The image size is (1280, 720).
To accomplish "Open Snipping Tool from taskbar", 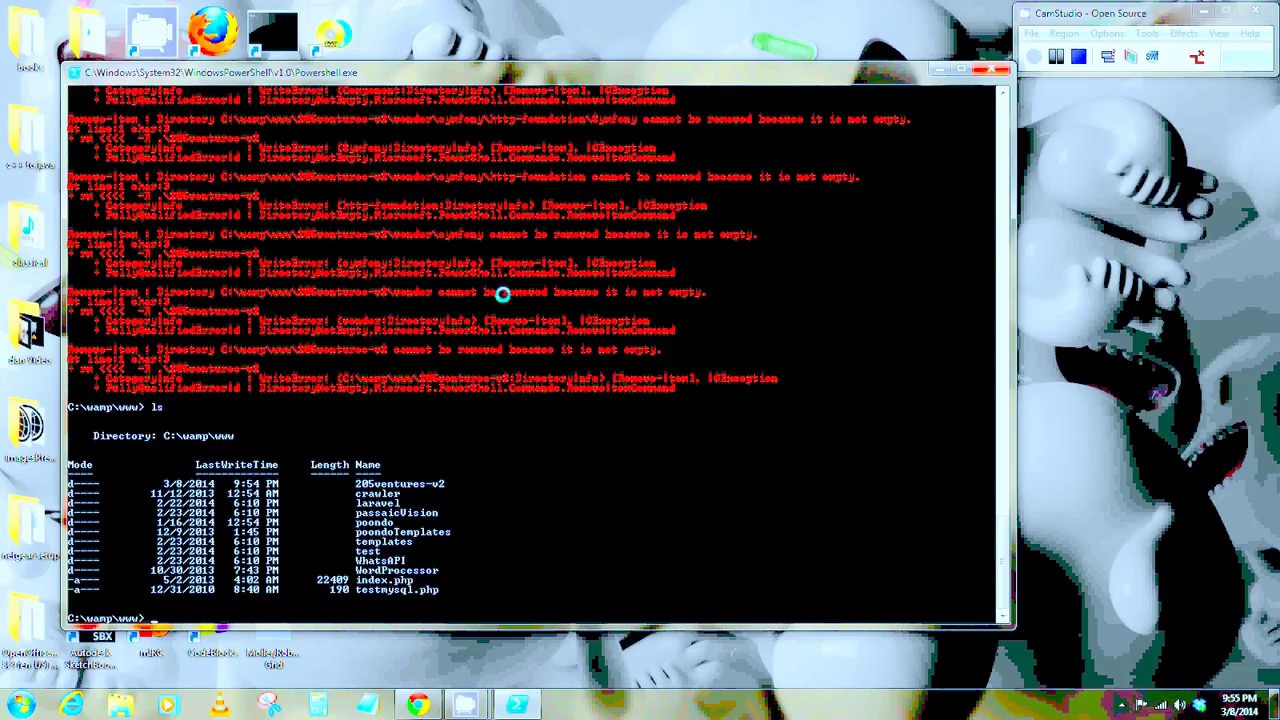I will [x=268, y=704].
